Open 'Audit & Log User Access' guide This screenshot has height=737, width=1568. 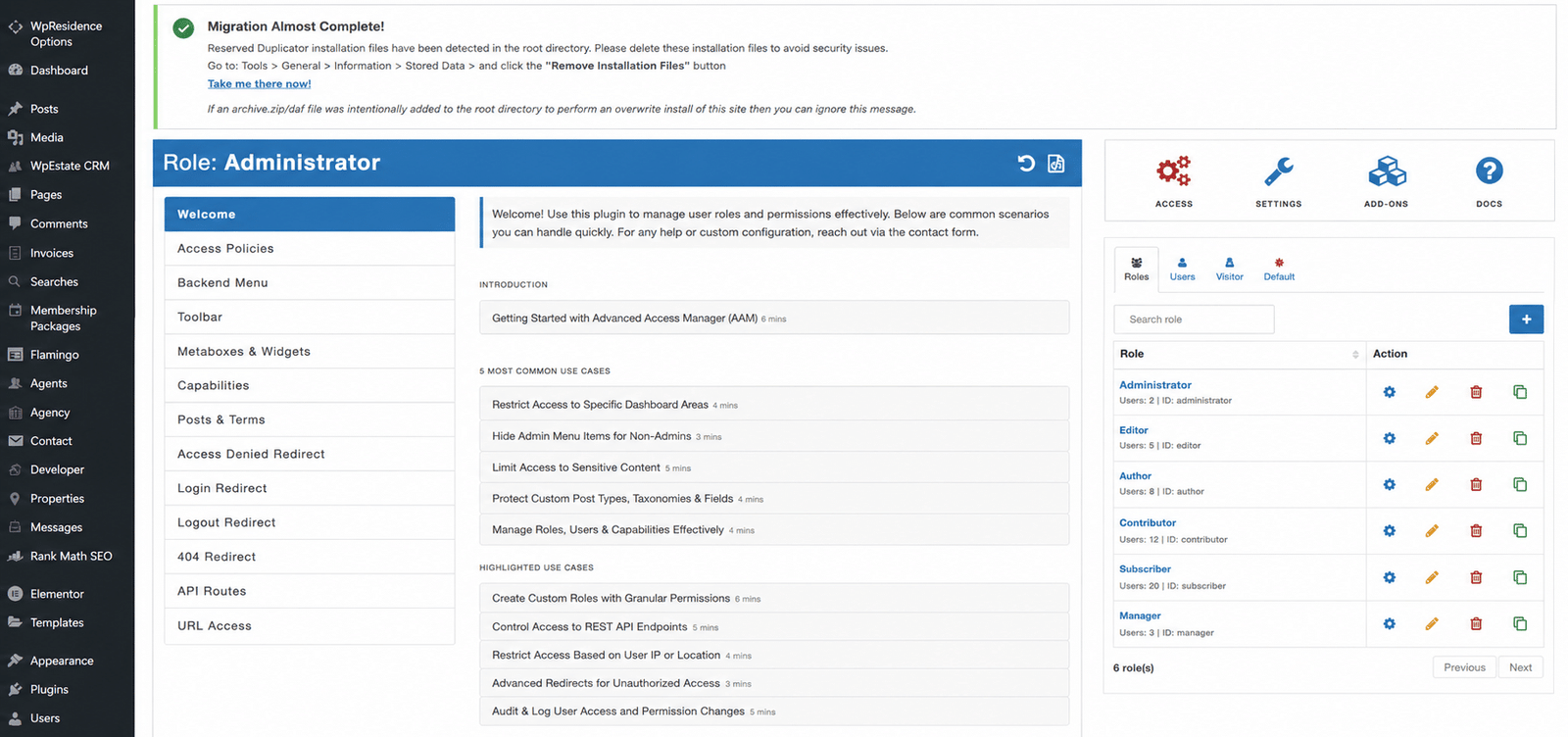click(x=774, y=712)
